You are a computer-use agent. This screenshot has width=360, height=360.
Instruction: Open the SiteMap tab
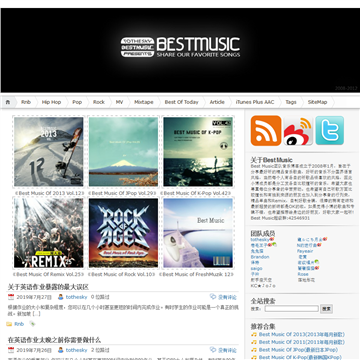pos(317,102)
